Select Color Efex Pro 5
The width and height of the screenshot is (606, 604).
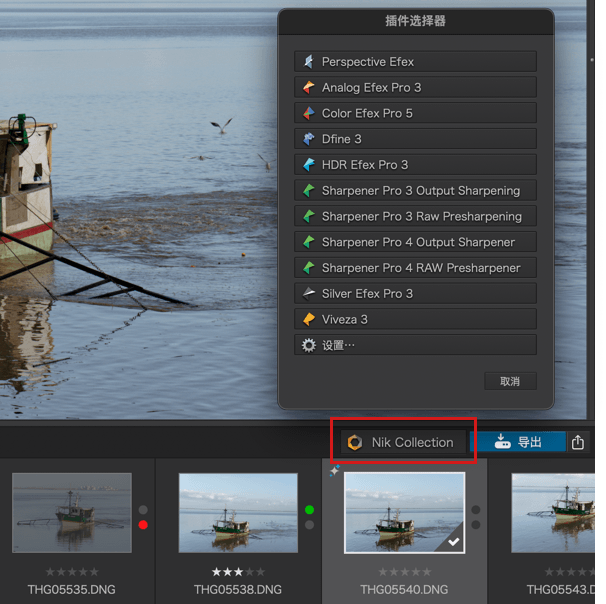[x=415, y=113]
